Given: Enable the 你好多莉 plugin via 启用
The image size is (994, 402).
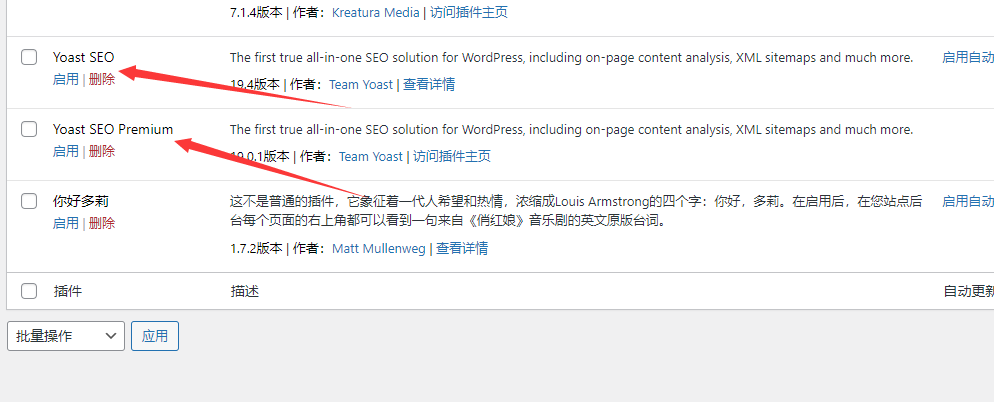Looking at the screenshot, I should pyautogui.click(x=66, y=223).
